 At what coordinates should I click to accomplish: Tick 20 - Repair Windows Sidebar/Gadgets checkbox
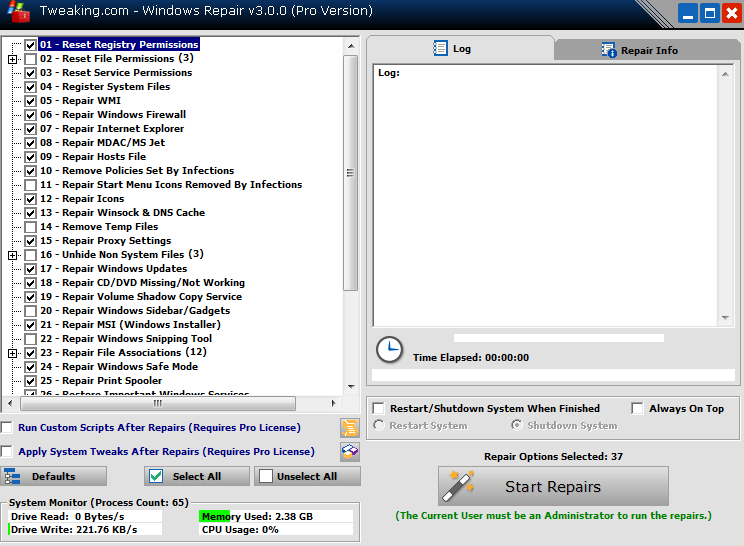30,311
